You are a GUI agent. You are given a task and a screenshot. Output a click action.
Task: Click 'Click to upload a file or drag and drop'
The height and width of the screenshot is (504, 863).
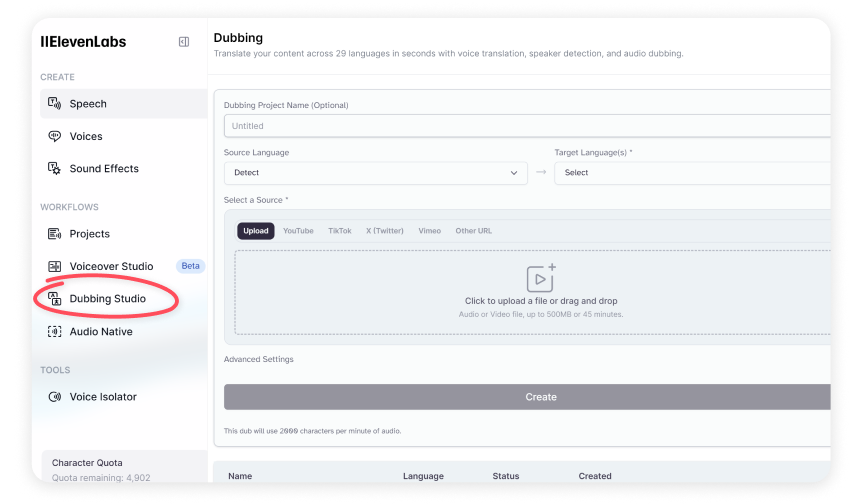pyautogui.click(x=541, y=301)
